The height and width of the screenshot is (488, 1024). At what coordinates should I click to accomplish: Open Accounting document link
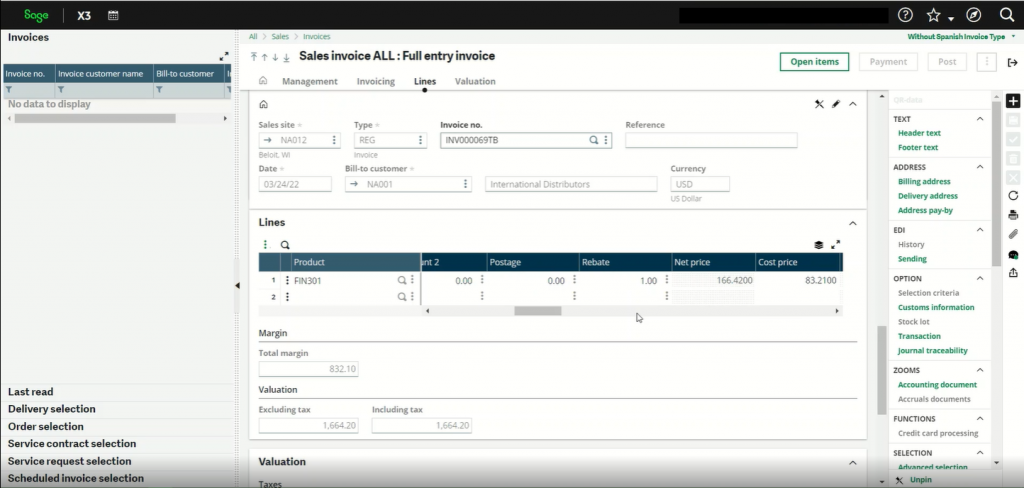(x=937, y=385)
